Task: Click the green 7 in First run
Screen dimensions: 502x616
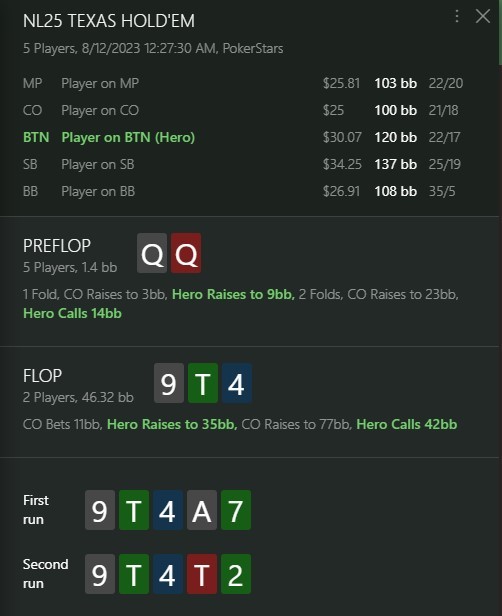Action: pos(236,510)
